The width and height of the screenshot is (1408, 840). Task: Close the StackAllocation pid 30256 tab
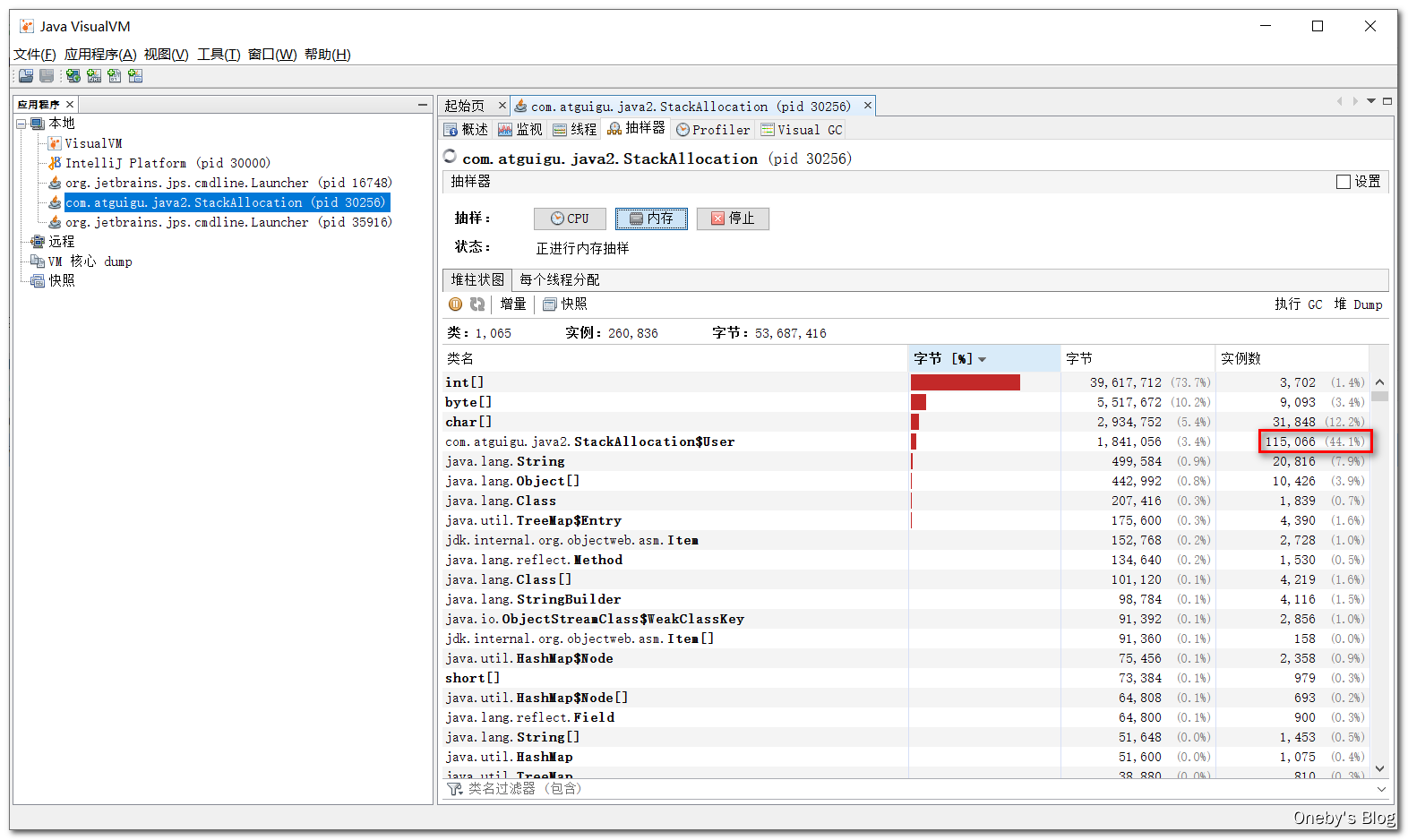[867, 106]
